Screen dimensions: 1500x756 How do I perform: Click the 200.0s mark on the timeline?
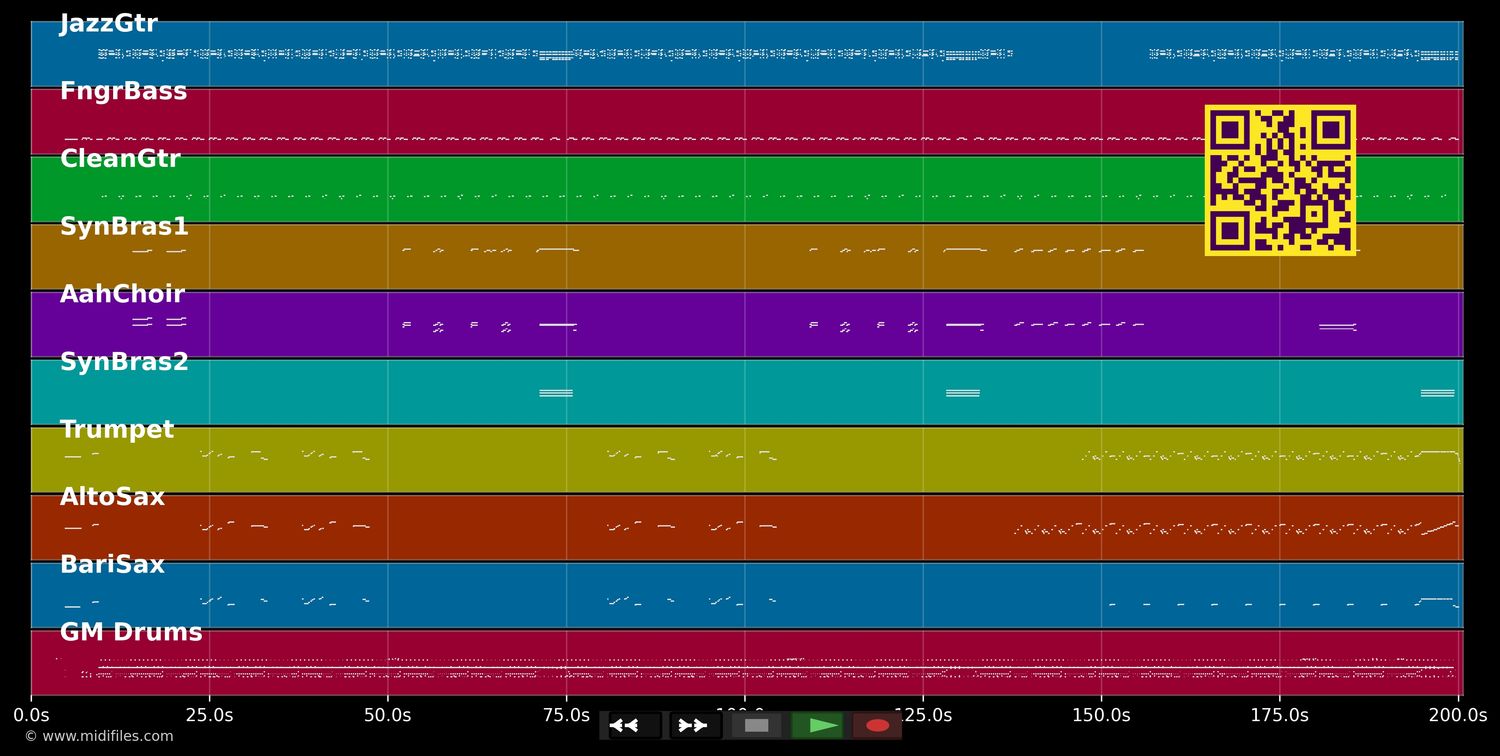(1460, 714)
